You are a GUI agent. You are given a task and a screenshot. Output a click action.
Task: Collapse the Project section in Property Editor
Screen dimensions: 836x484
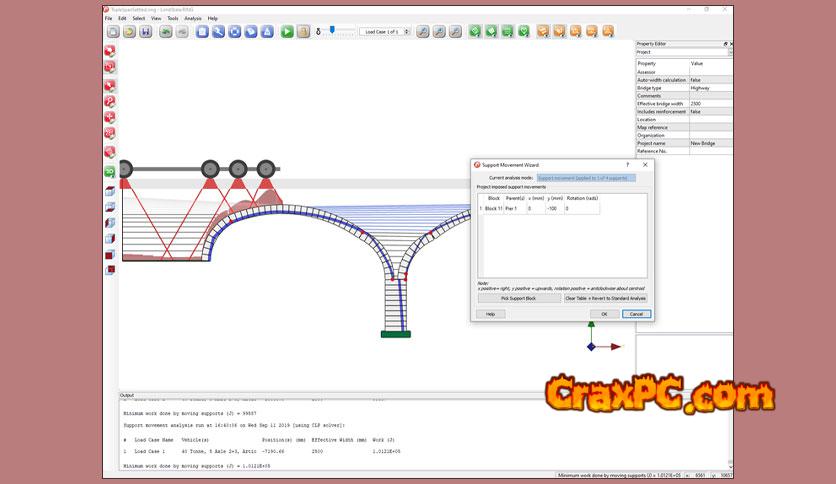[727, 53]
